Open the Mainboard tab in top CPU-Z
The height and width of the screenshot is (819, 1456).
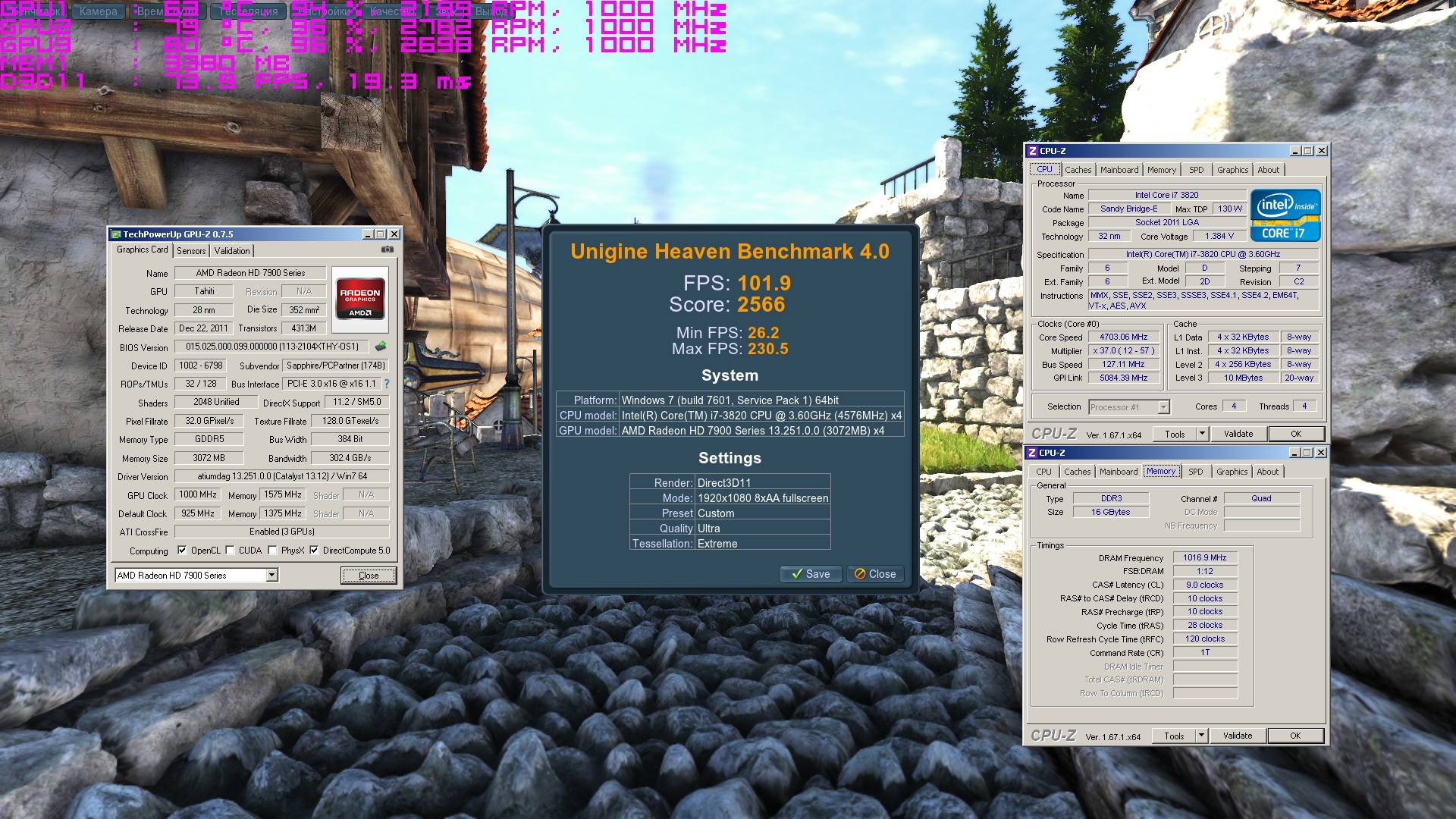(1119, 170)
